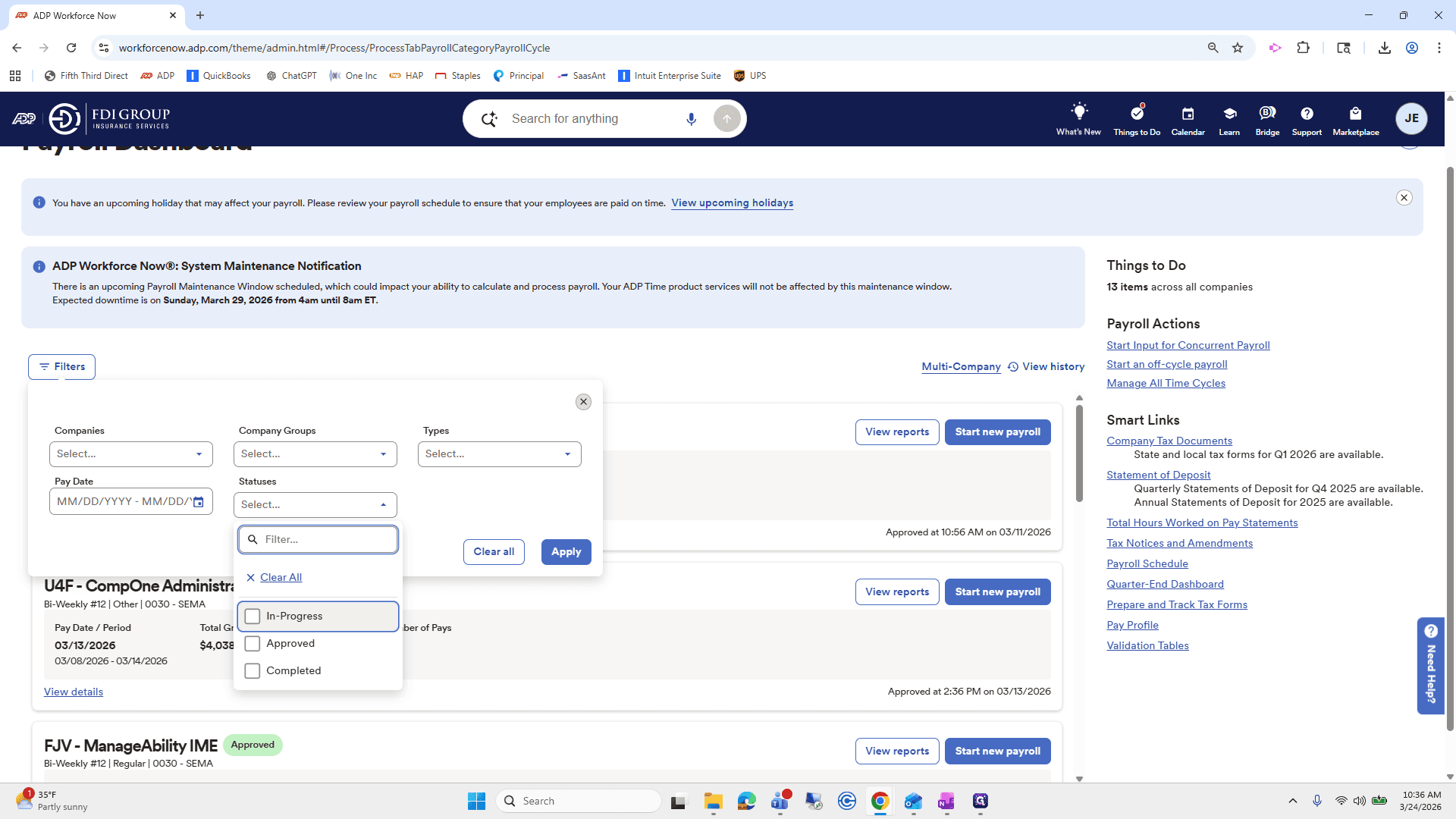Expand the Types dropdown
This screenshot has height=819, width=1456.
pyautogui.click(x=500, y=454)
